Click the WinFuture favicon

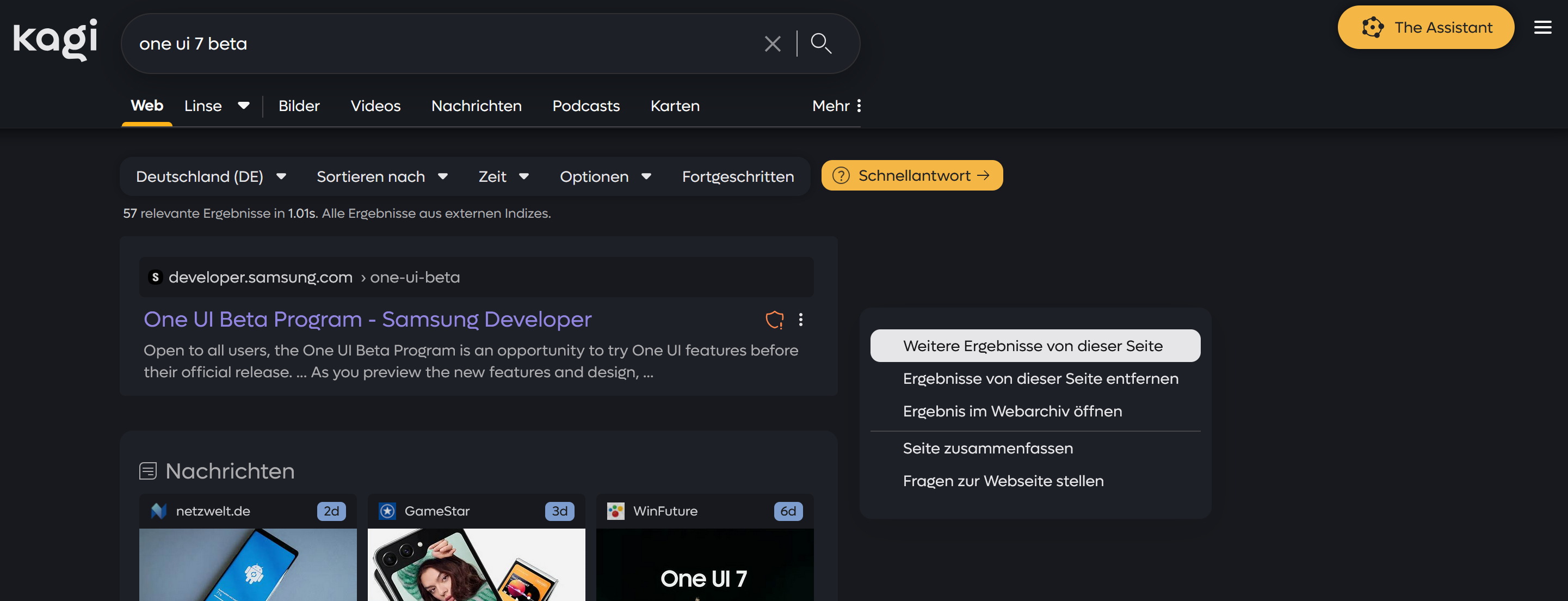click(615, 511)
